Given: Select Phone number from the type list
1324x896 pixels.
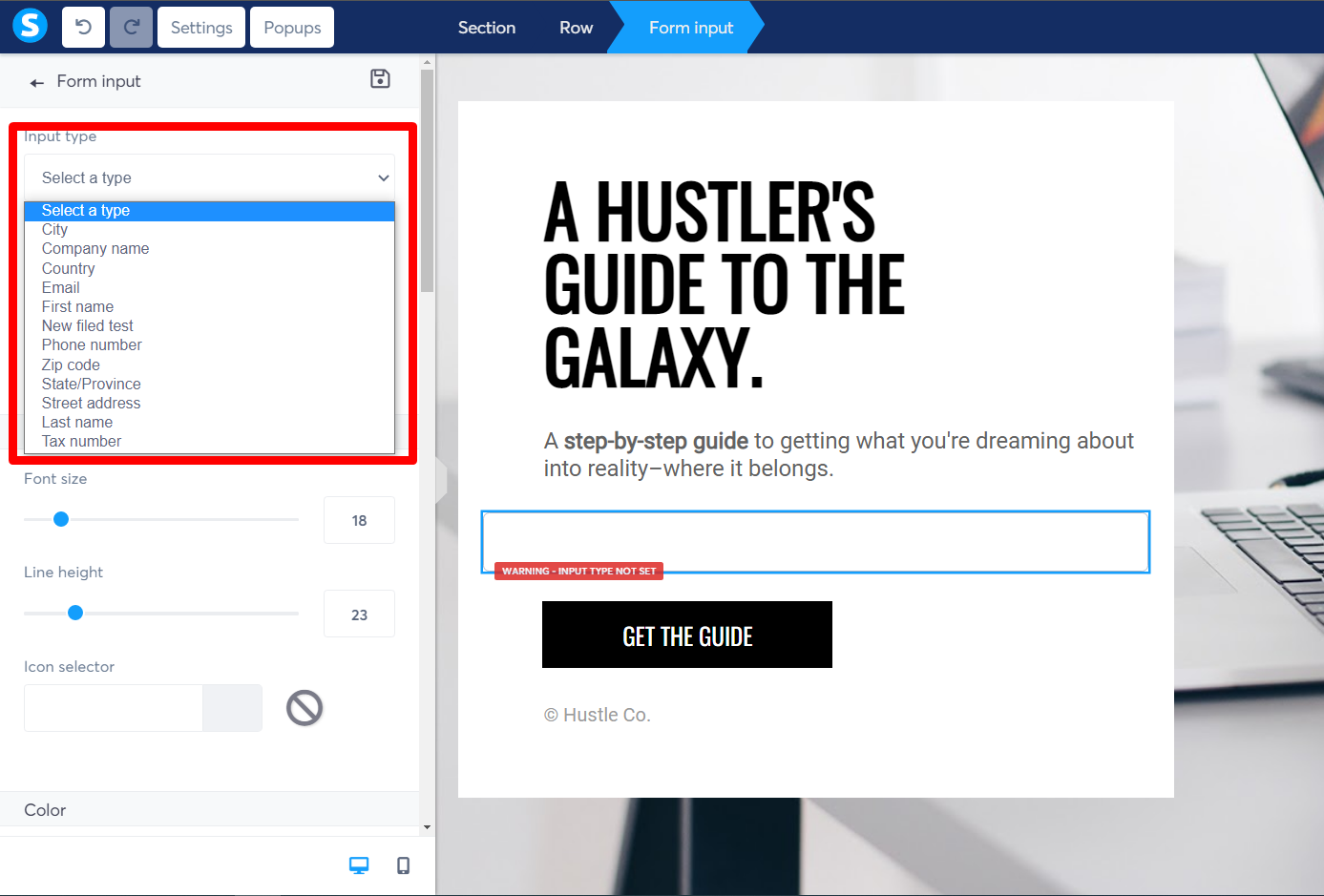Looking at the screenshot, I should (x=91, y=344).
